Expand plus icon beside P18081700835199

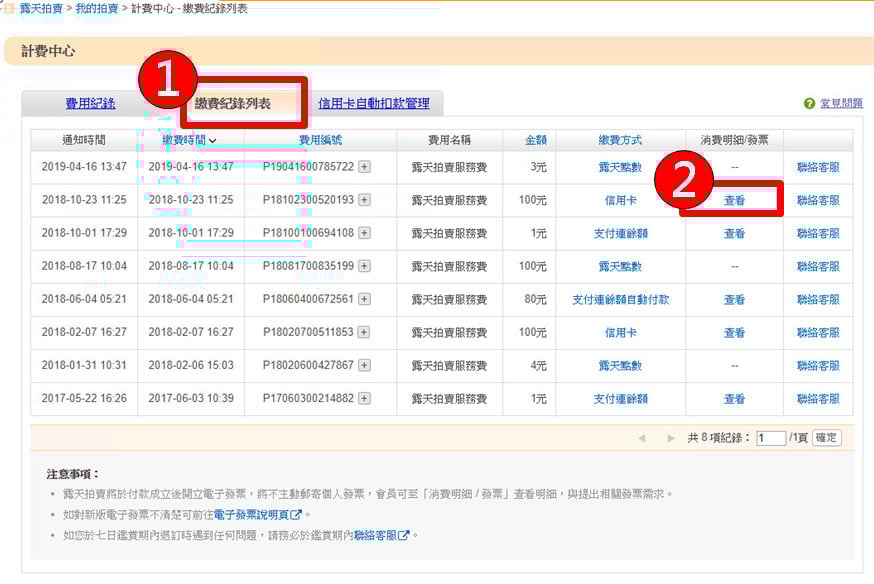[x=364, y=266]
